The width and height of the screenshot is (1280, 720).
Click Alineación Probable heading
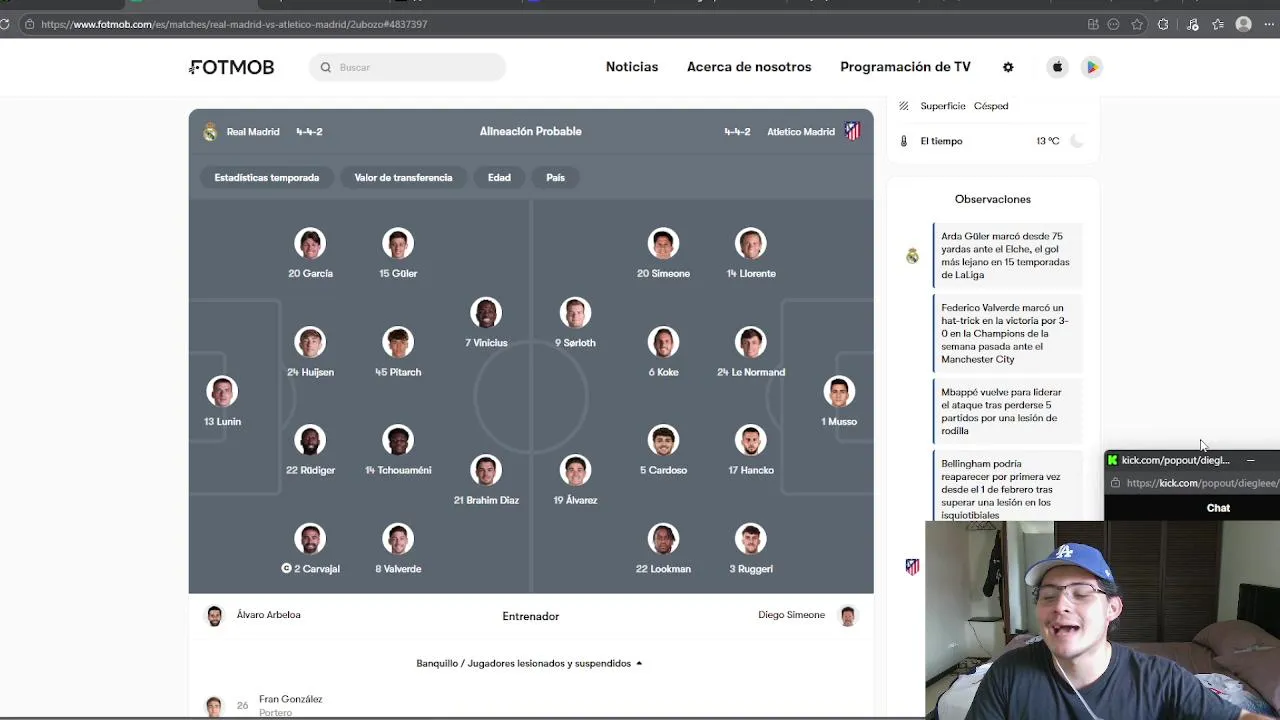click(x=530, y=131)
